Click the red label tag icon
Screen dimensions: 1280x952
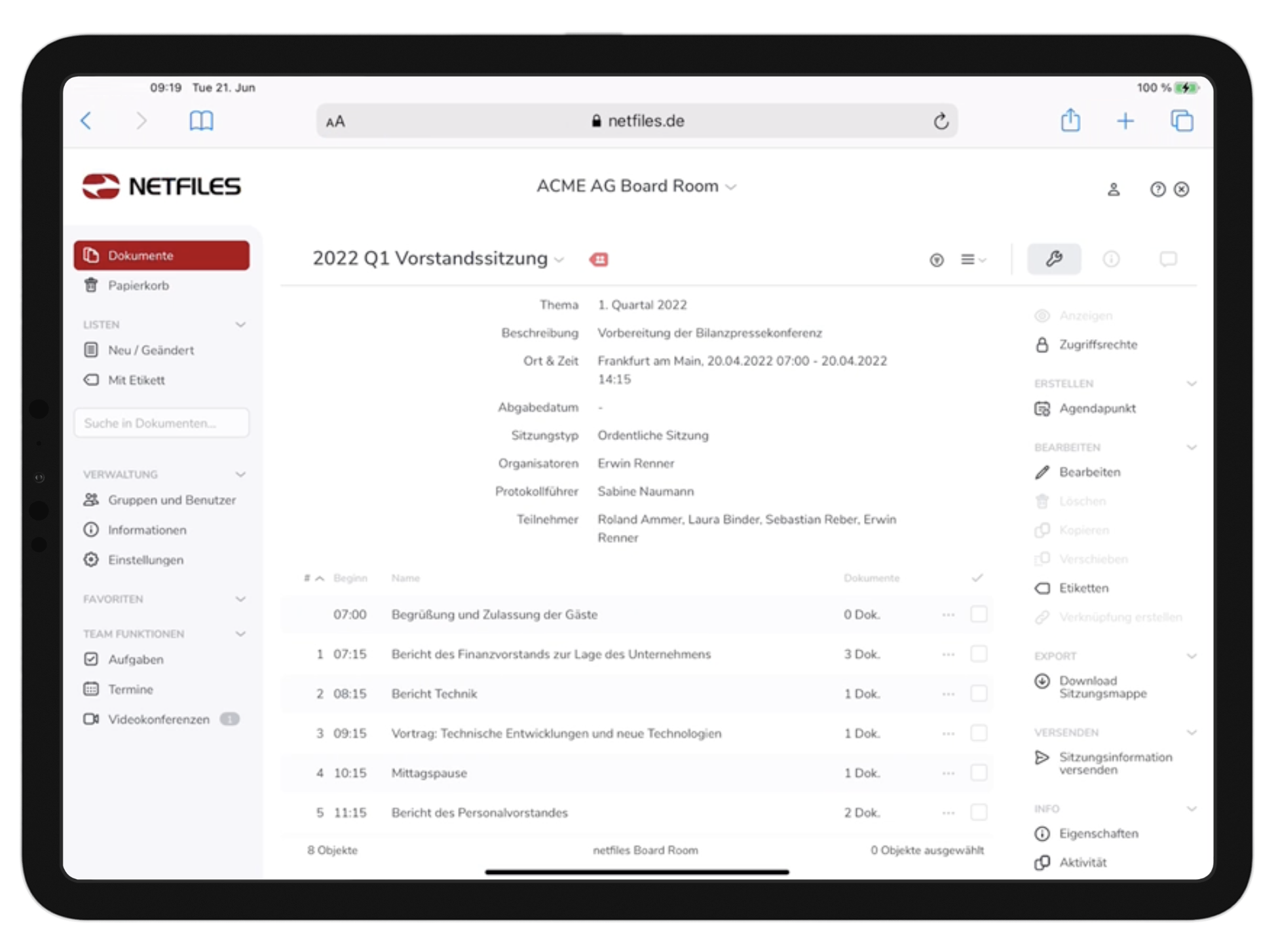pyautogui.click(x=599, y=260)
